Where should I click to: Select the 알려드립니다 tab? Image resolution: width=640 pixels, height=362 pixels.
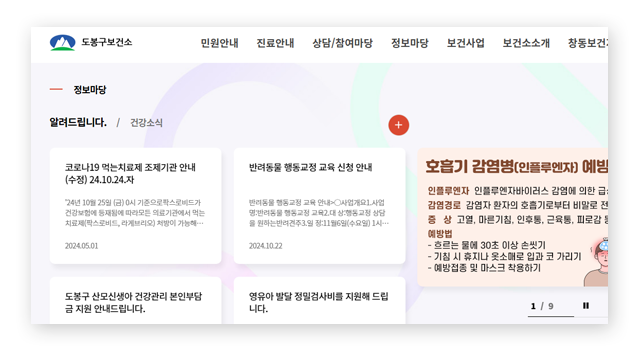[78, 122]
